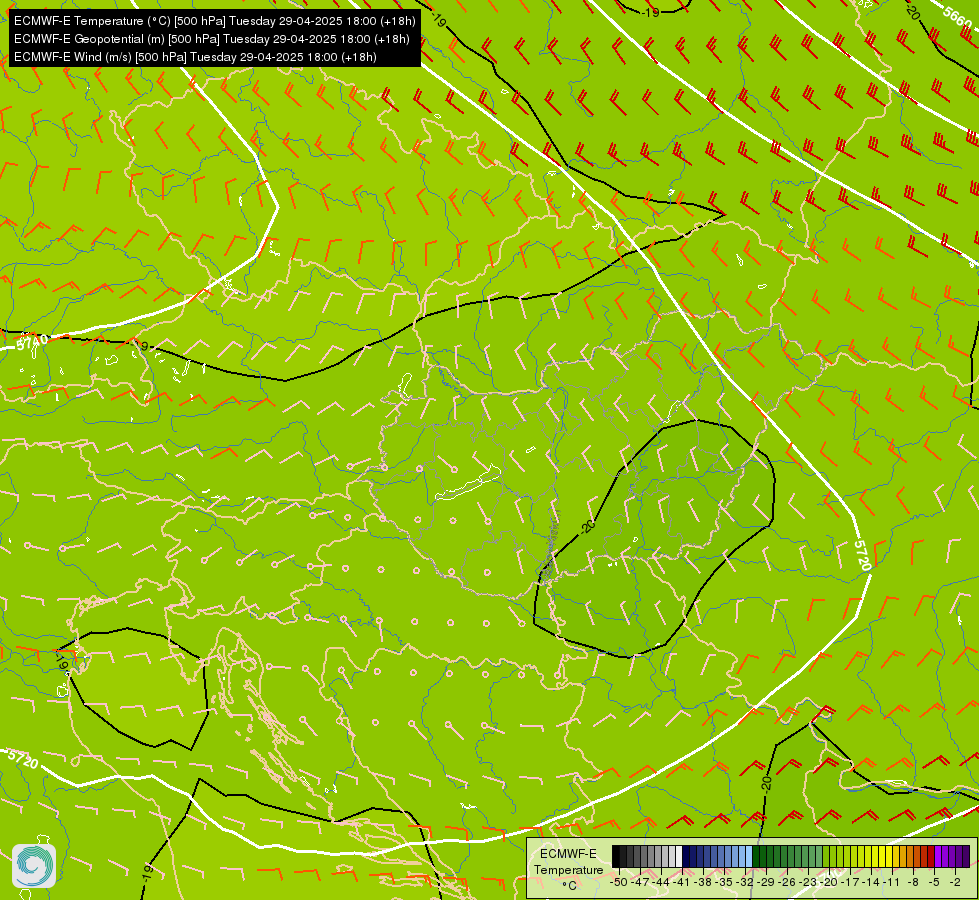
Task: Click the -8 value on the legend
Action: click(913, 883)
